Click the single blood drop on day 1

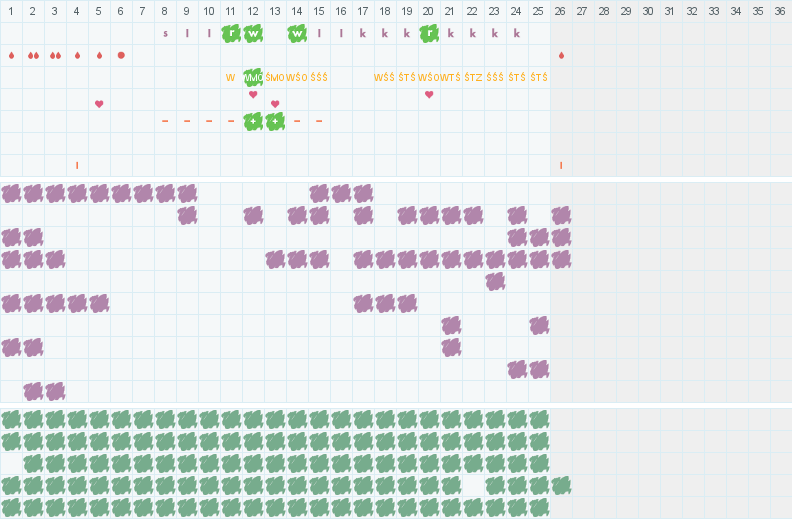click(x=11, y=55)
